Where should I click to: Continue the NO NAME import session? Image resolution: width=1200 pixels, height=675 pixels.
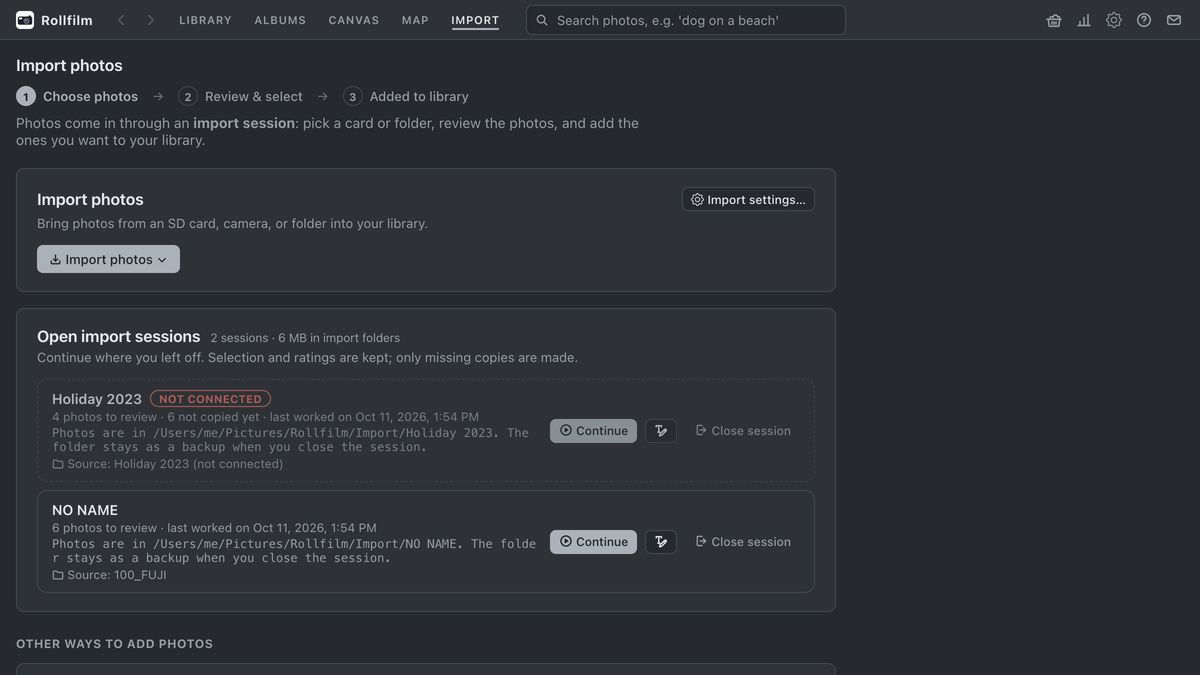[x=593, y=542]
